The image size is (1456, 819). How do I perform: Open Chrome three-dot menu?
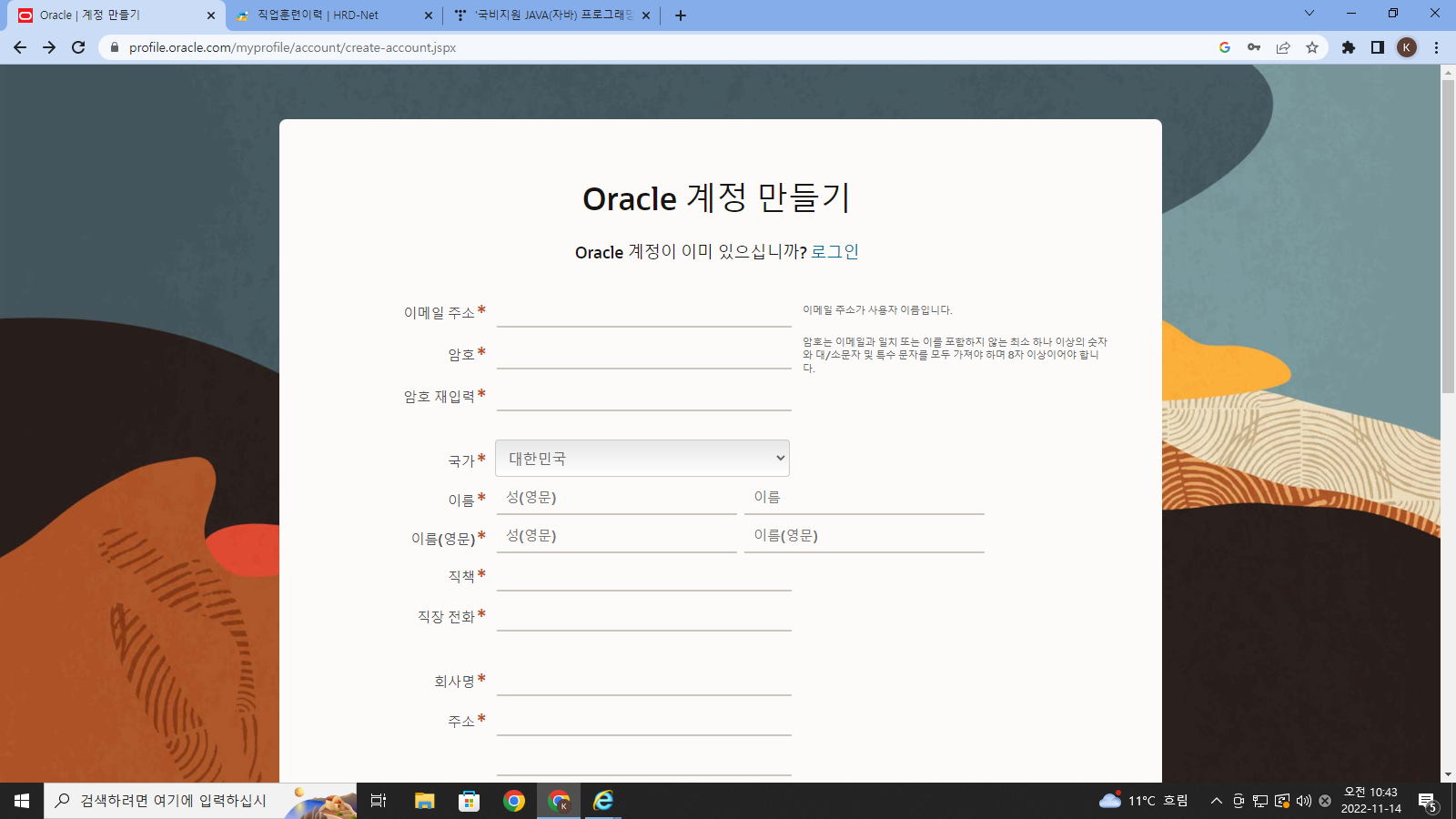[1437, 47]
